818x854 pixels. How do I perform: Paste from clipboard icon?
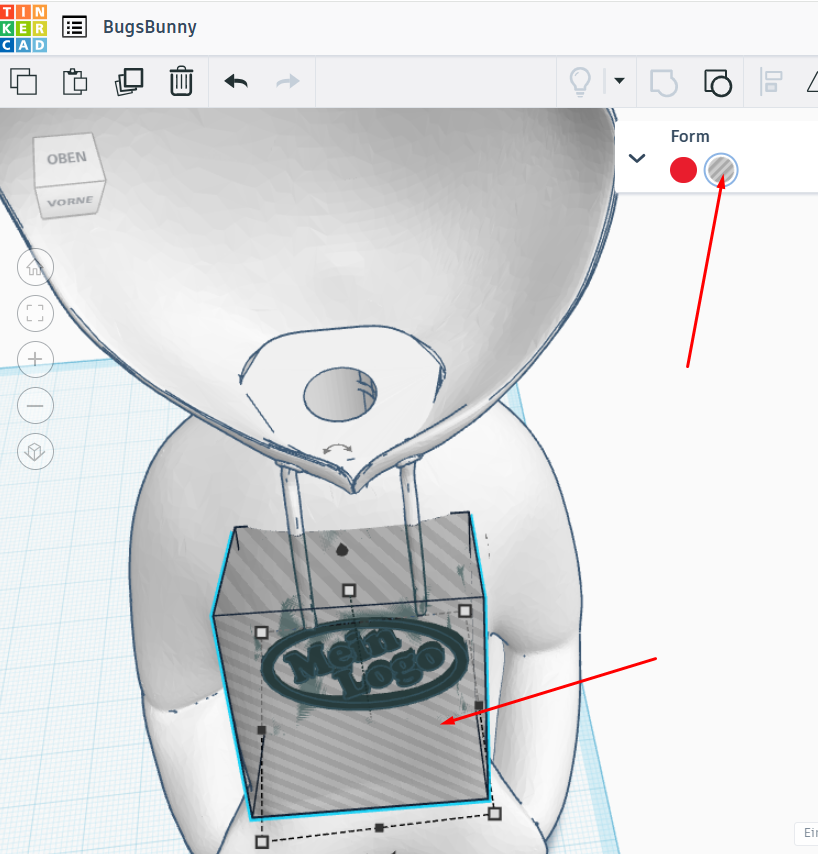(75, 82)
